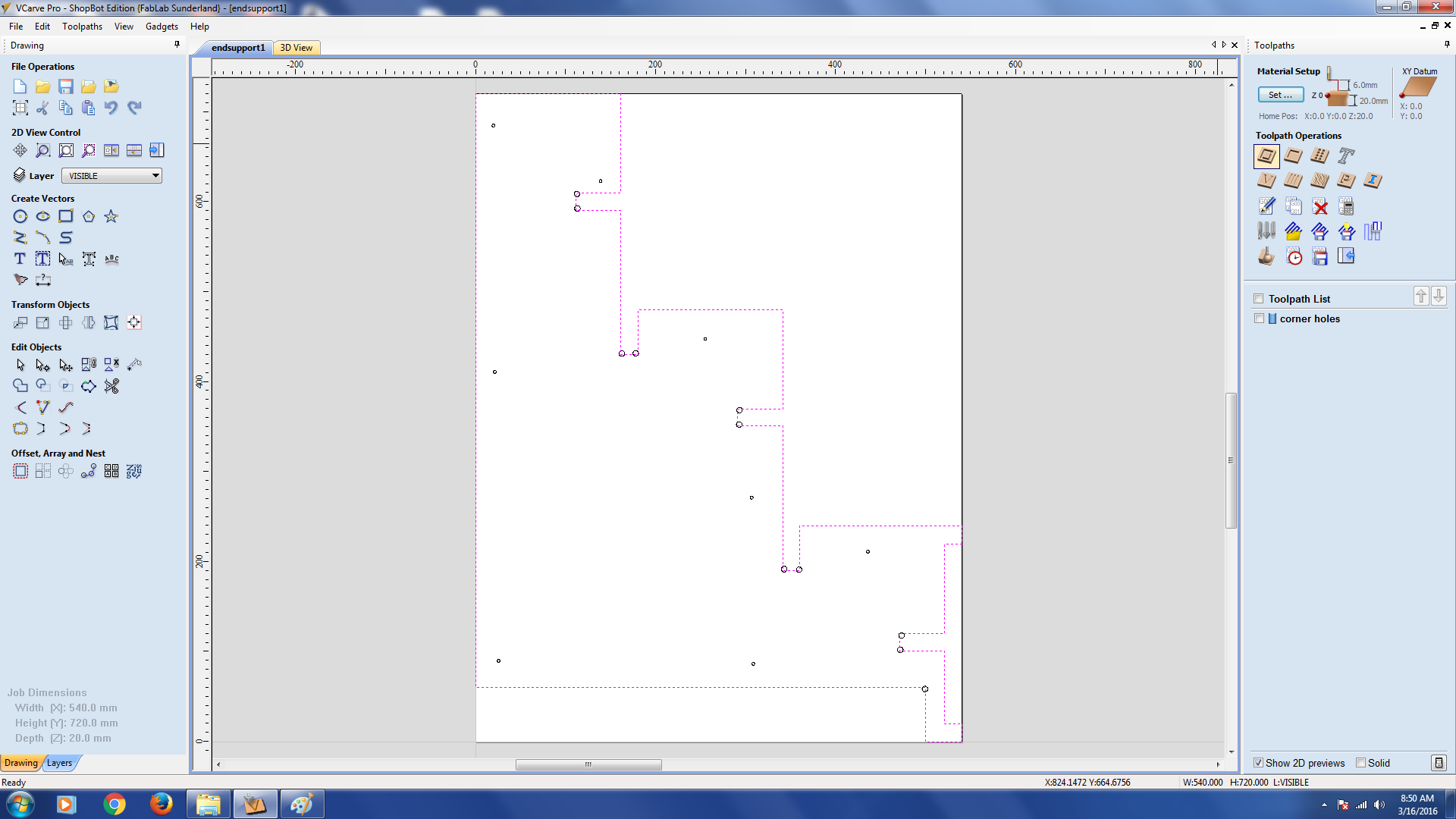This screenshot has width=1456, height=819.
Task: Click next tab arrow above canvas
Action: [x=1224, y=45]
